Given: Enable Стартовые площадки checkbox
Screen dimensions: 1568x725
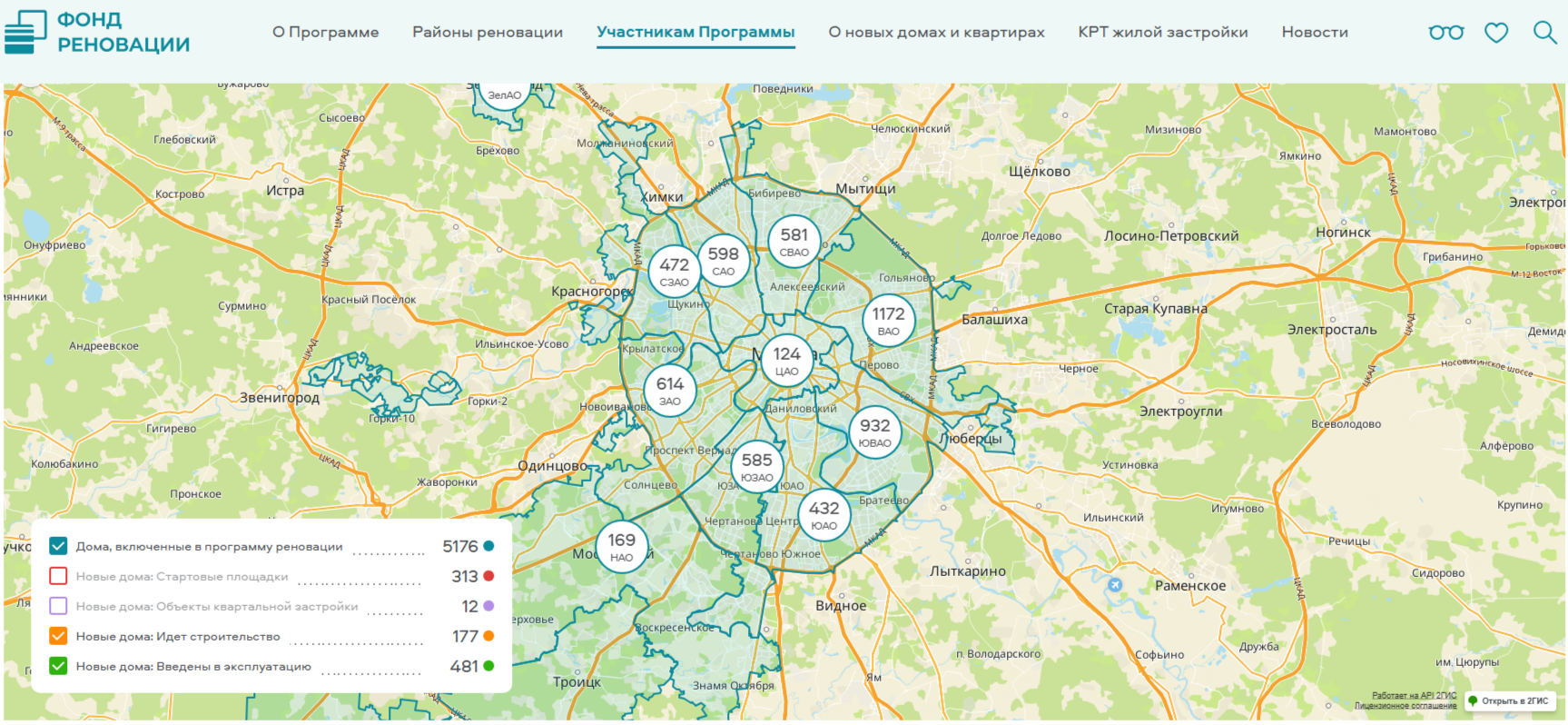Looking at the screenshot, I should click(x=58, y=576).
